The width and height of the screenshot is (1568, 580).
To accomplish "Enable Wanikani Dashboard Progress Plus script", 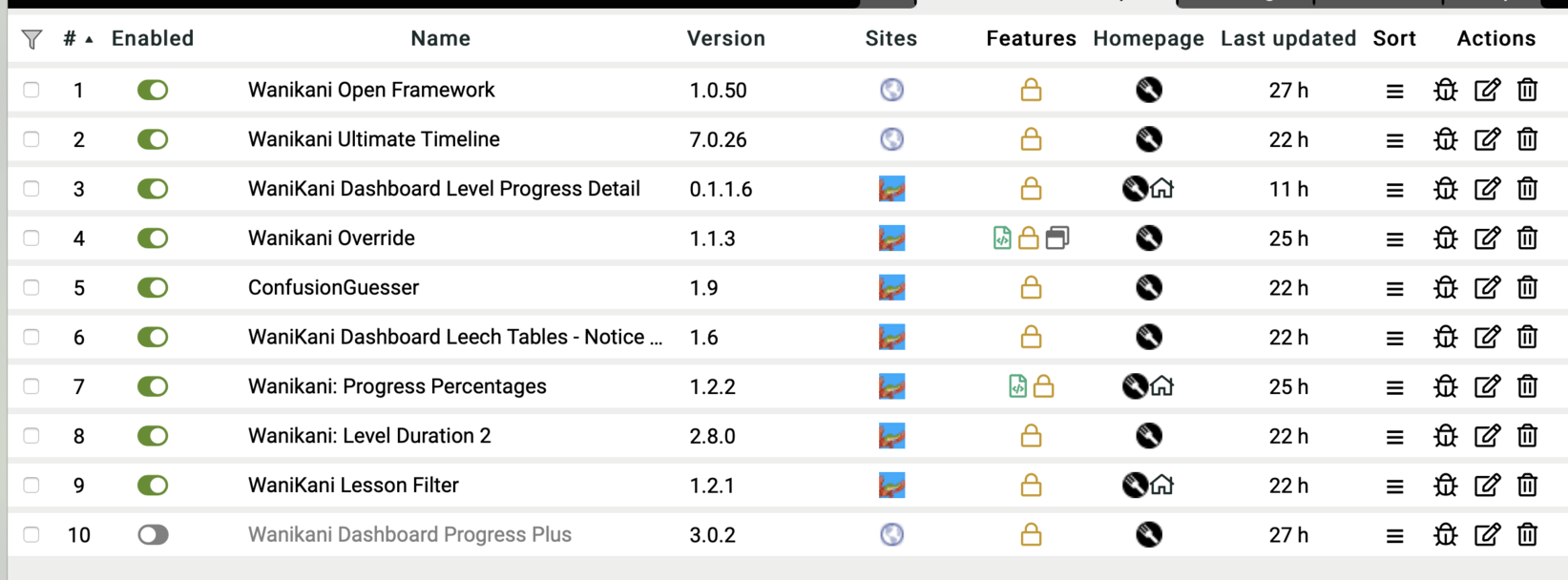I will pos(153,535).
